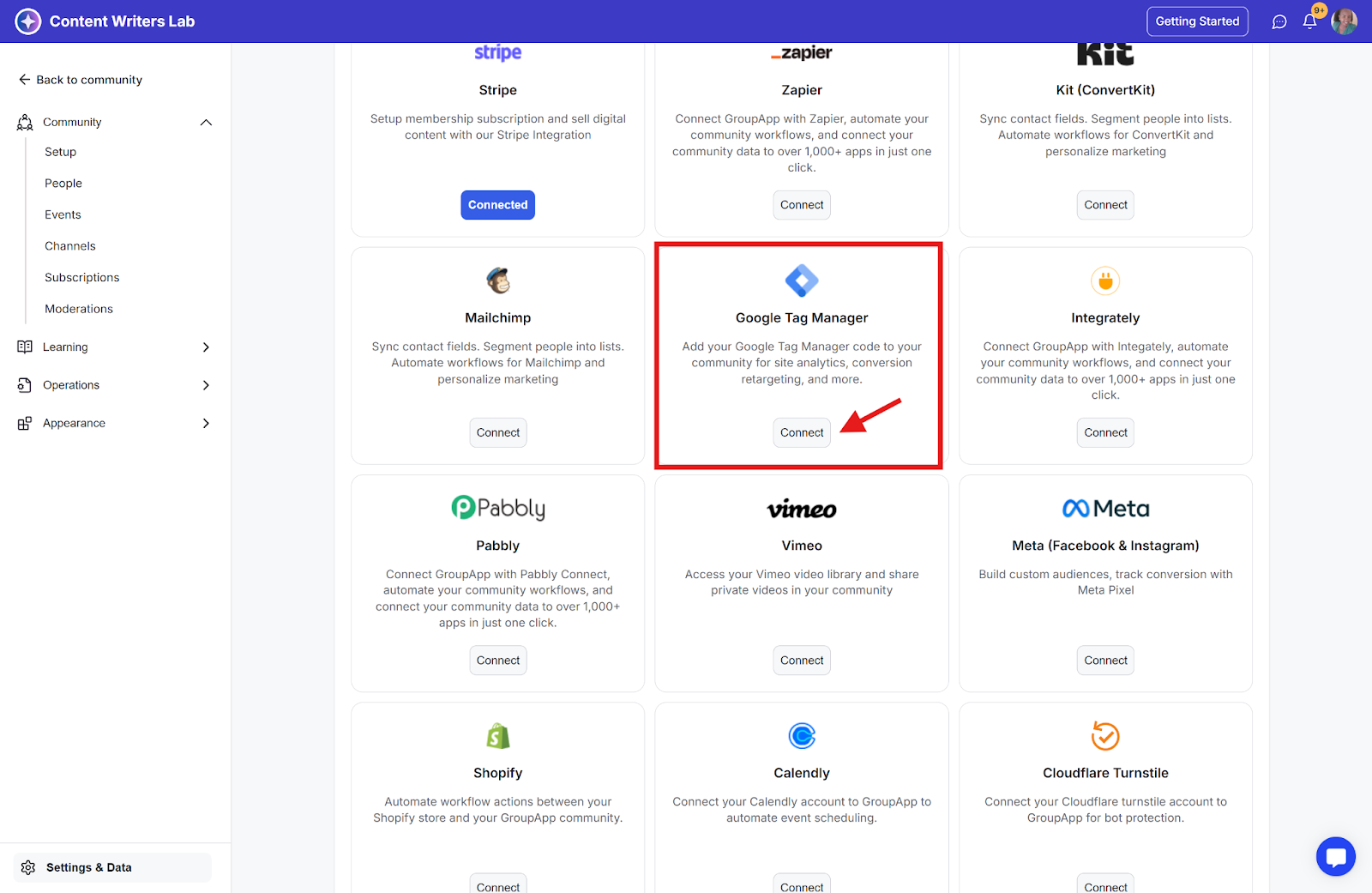Click the Integrately plug icon
This screenshot has width=1372, height=893.
pyautogui.click(x=1105, y=281)
